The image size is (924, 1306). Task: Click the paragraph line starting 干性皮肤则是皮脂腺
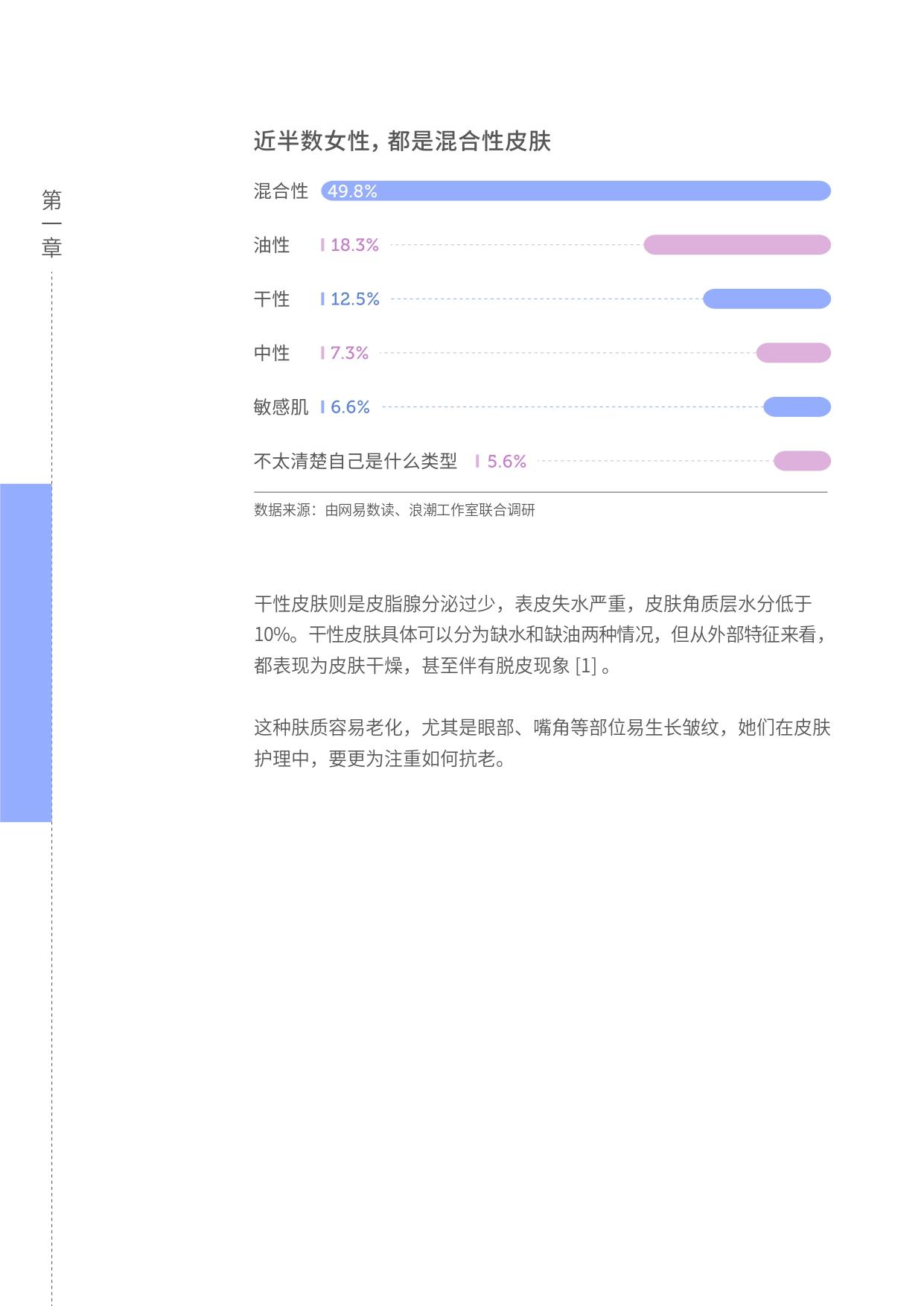(532, 603)
